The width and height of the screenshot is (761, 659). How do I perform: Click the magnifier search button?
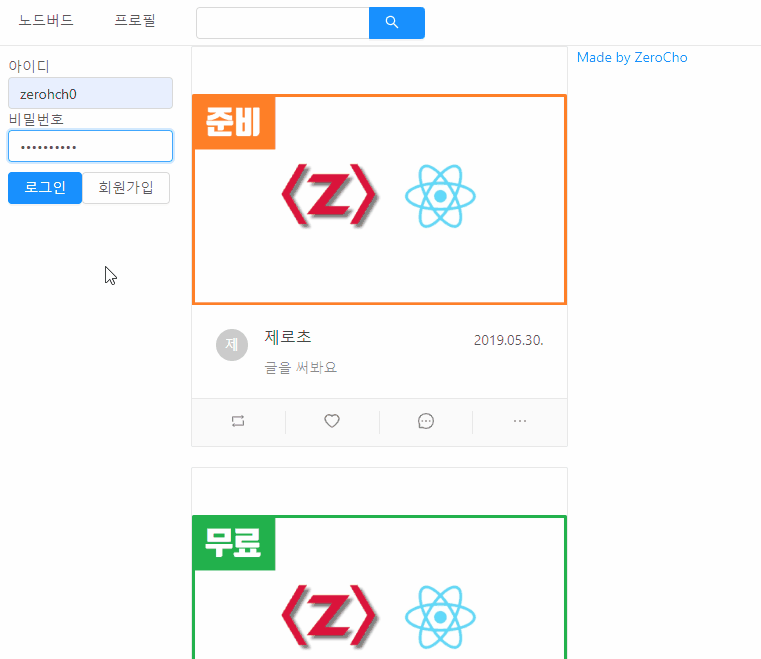click(397, 23)
